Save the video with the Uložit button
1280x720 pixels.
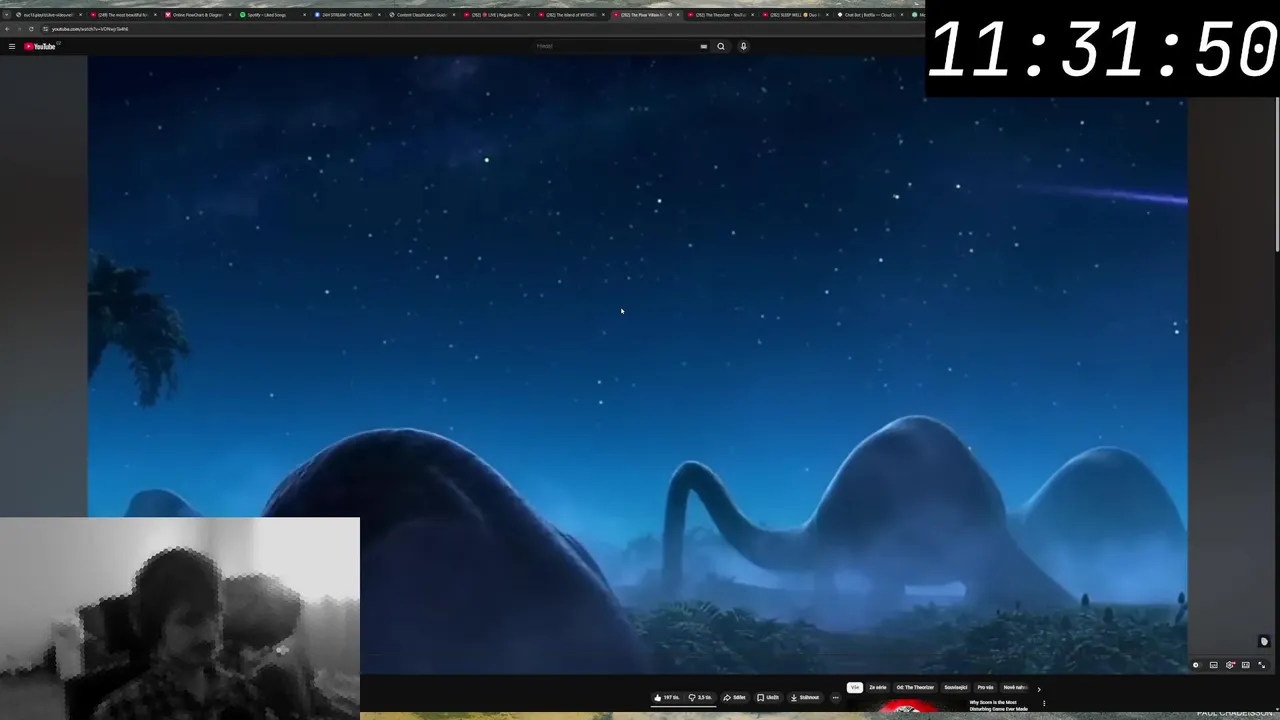click(768, 698)
